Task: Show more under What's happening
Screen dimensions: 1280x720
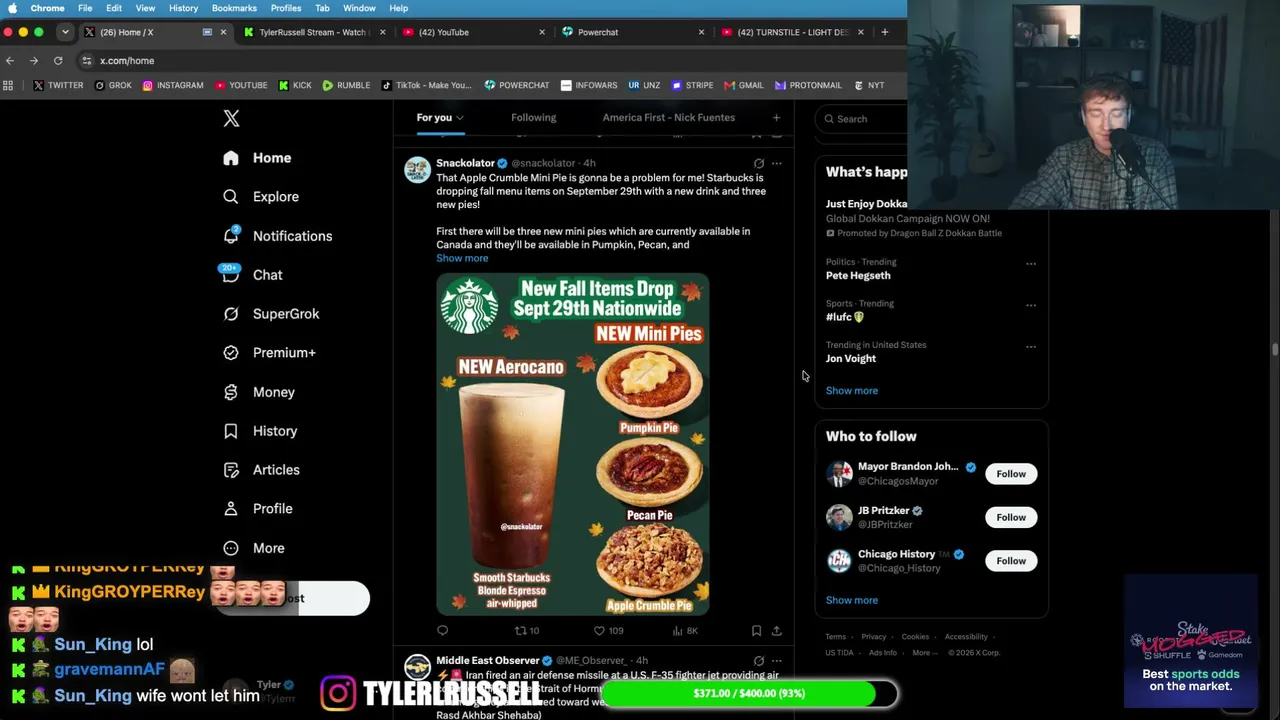Action: (852, 391)
